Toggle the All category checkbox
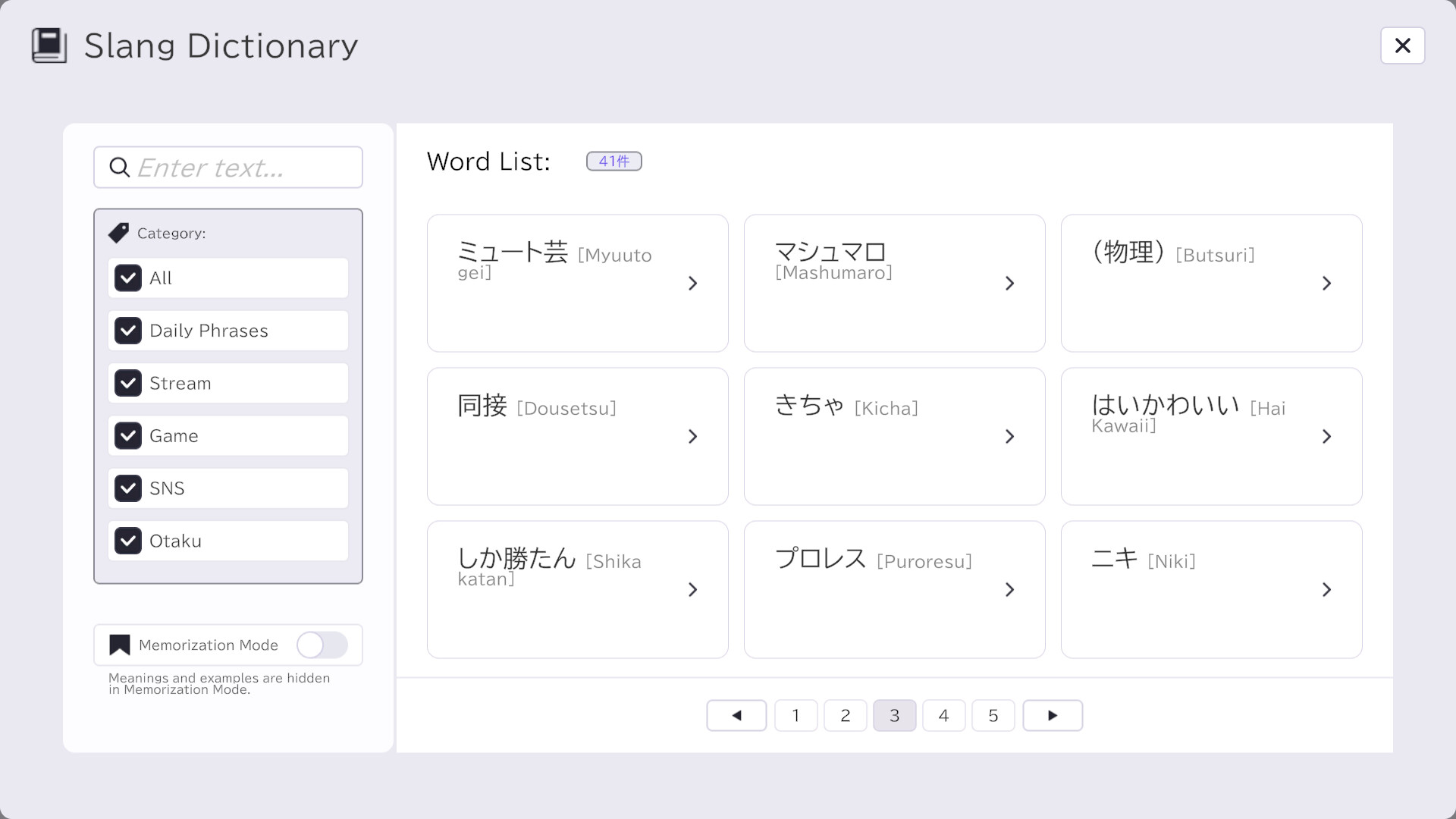The image size is (1456, 819). [x=128, y=278]
